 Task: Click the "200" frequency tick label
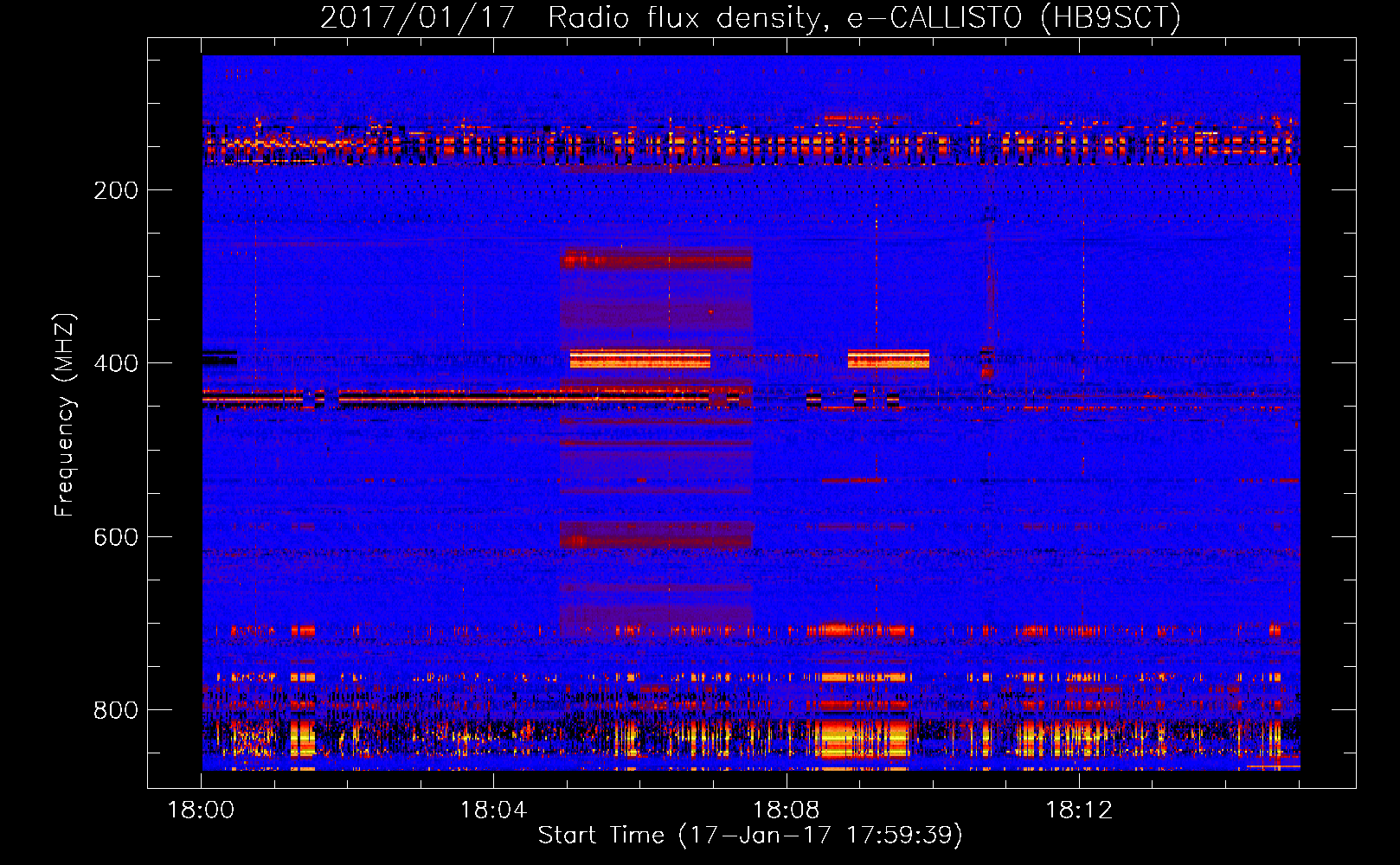116,190
